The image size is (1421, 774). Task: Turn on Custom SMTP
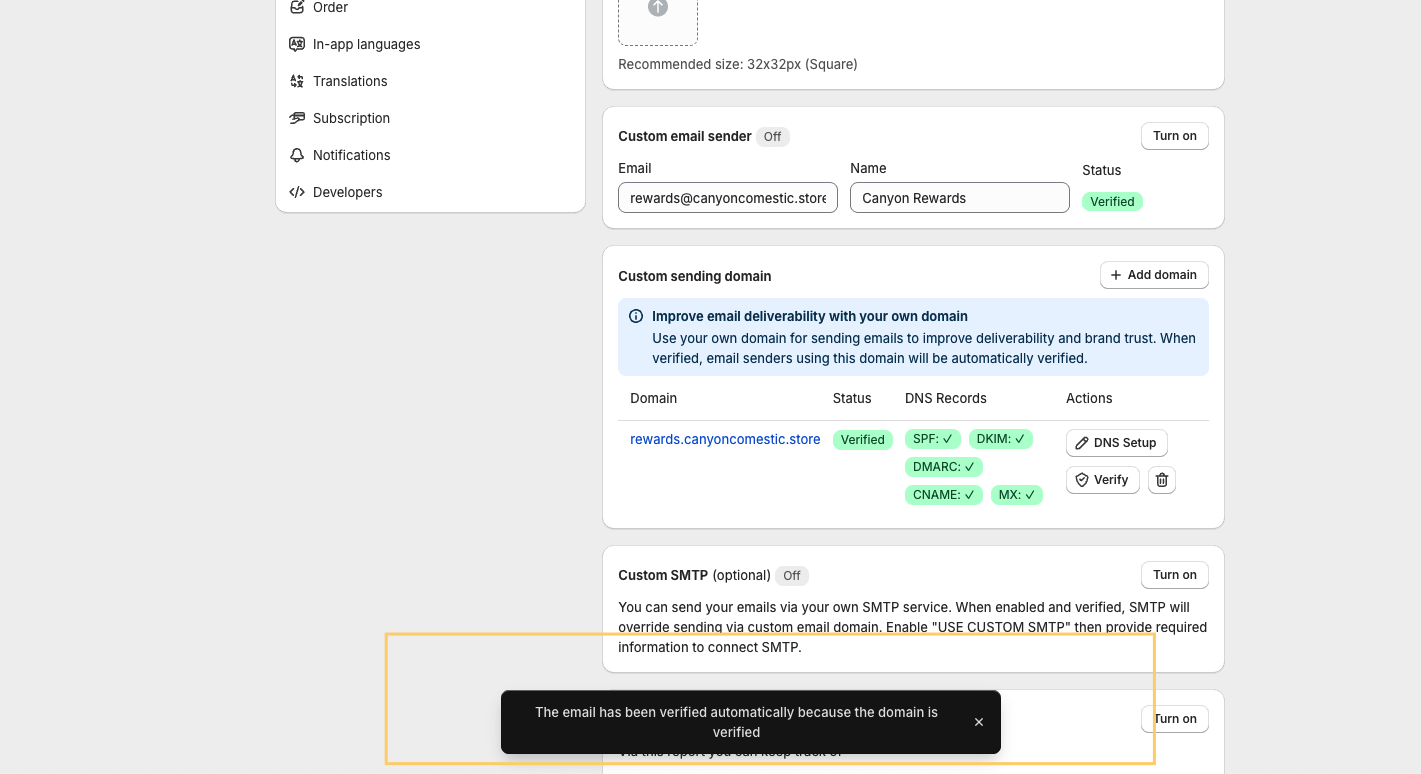pos(1174,575)
